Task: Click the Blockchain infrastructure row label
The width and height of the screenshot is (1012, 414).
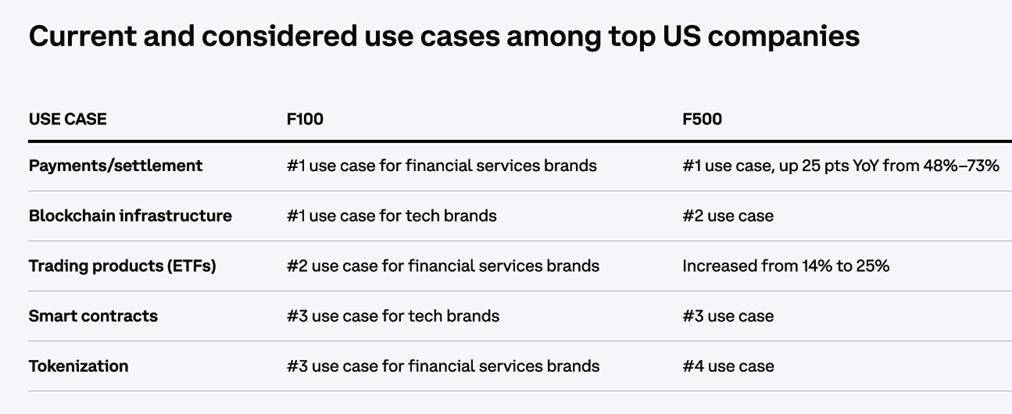Action: pos(130,216)
